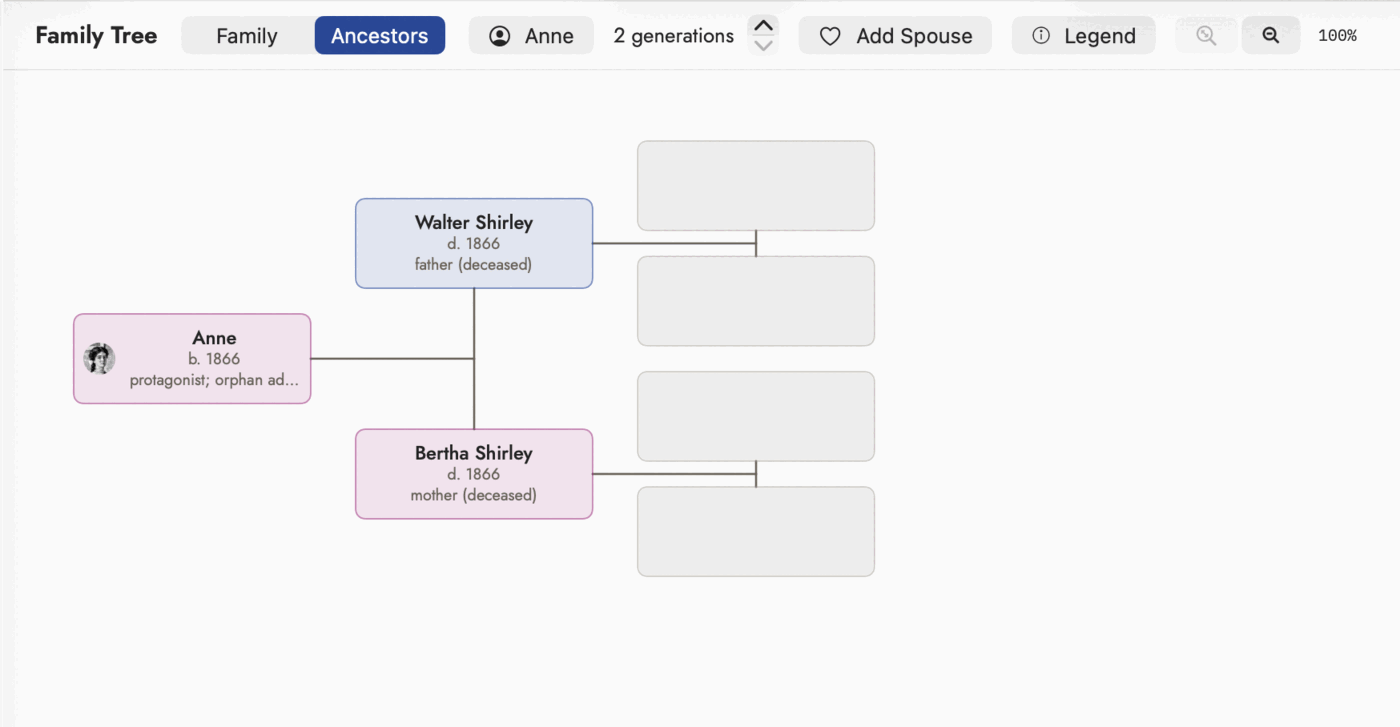Click 'd. 1866' under Walter Shirley
Screen dimensions: 1400x727
pyautogui.click(x=474, y=244)
